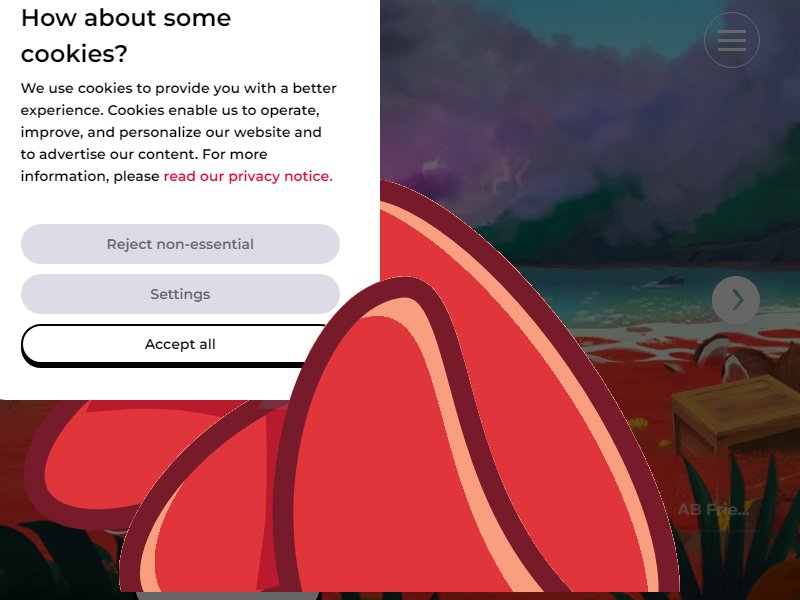Reject non-essential cookies

180,244
